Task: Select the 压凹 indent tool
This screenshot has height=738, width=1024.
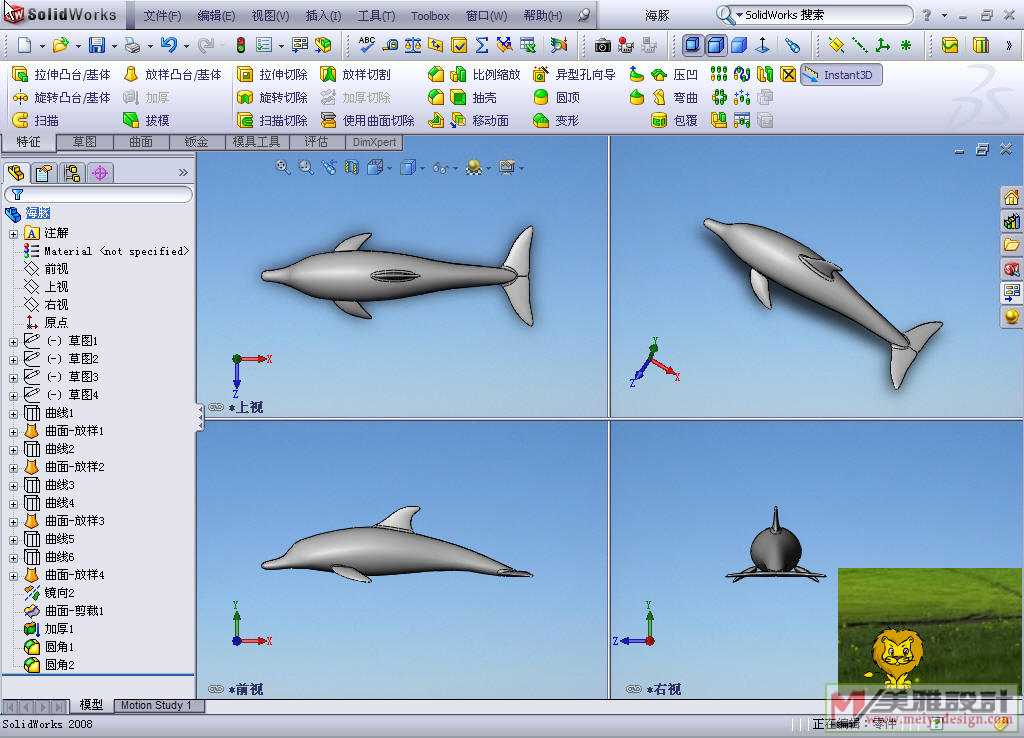Action: pos(675,74)
